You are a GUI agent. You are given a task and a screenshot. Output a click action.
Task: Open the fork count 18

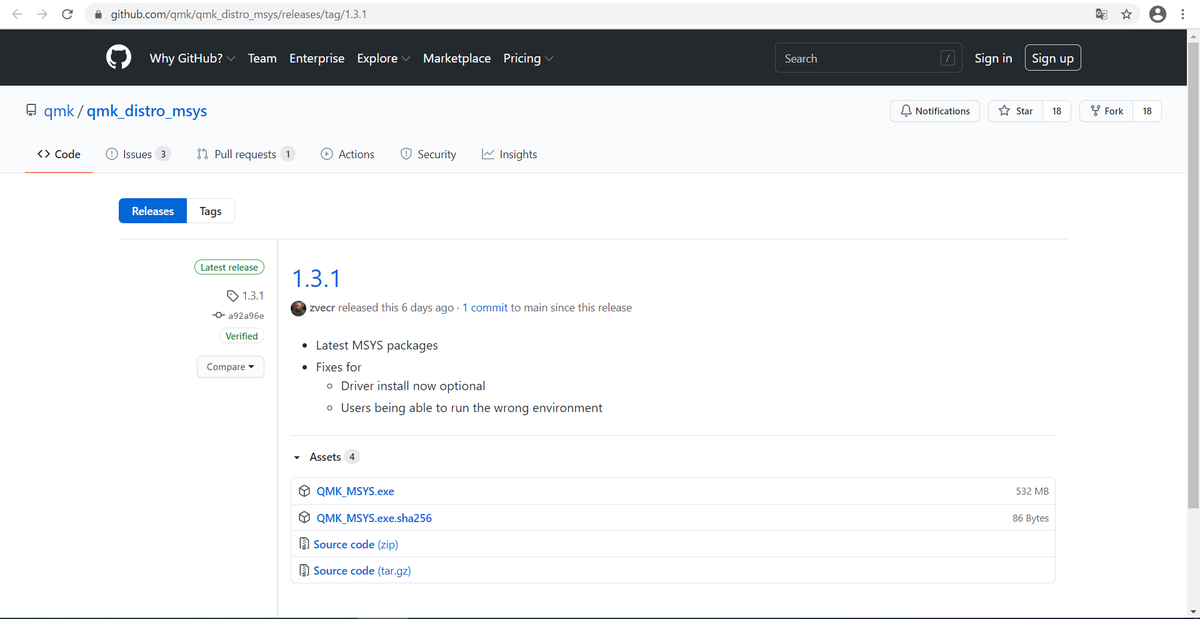(1147, 111)
